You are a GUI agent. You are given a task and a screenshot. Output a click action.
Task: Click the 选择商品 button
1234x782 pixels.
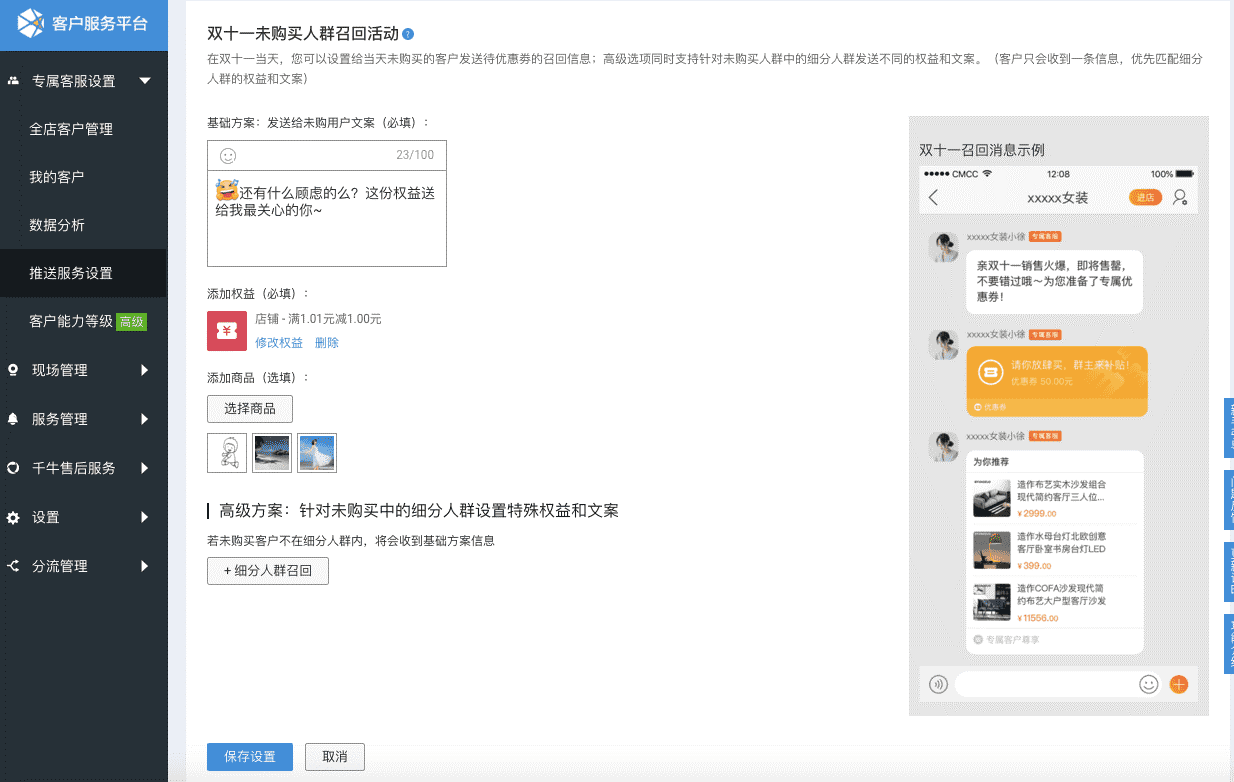click(250, 408)
